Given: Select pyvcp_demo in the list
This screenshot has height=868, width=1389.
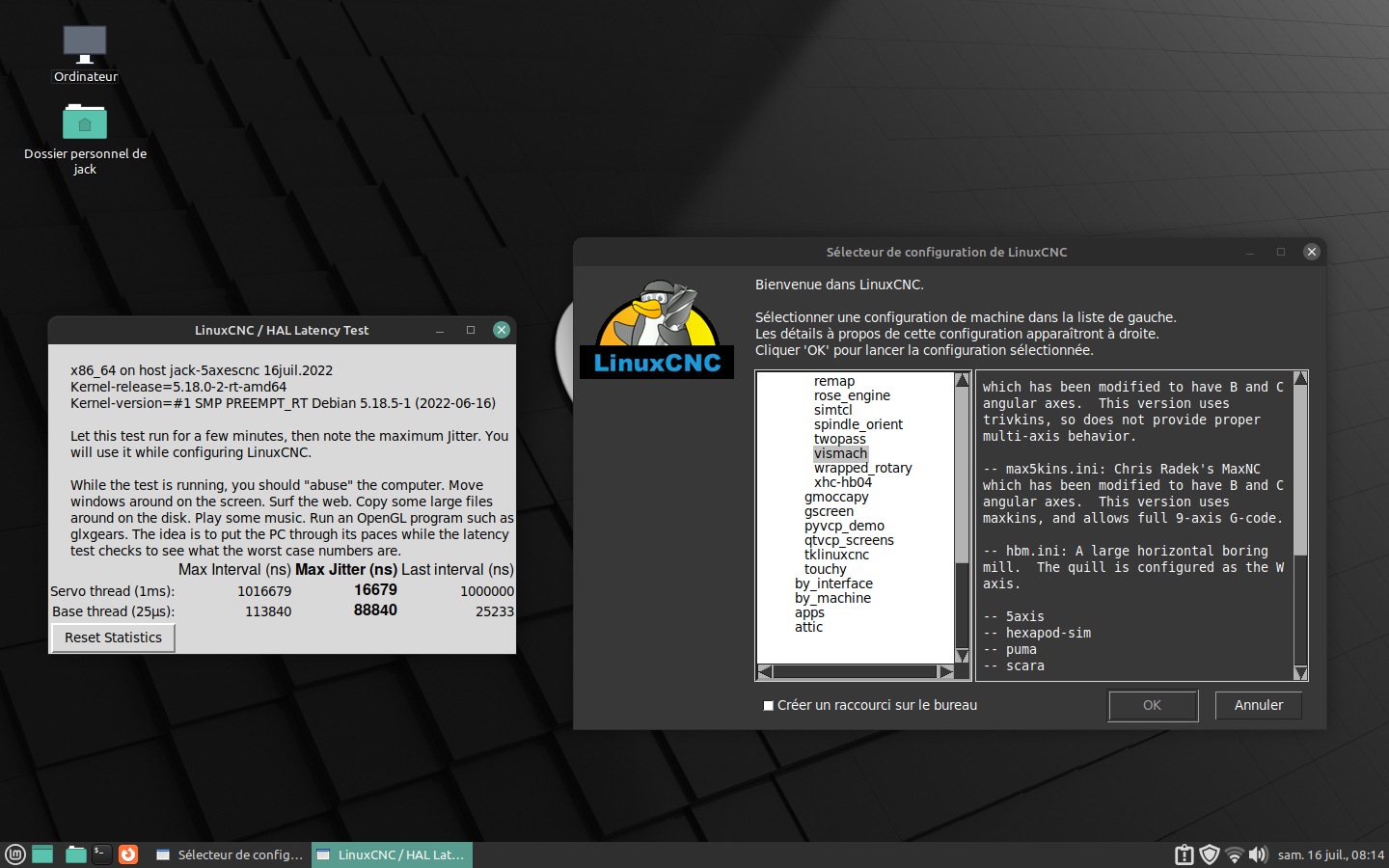Looking at the screenshot, I should 844,526.
